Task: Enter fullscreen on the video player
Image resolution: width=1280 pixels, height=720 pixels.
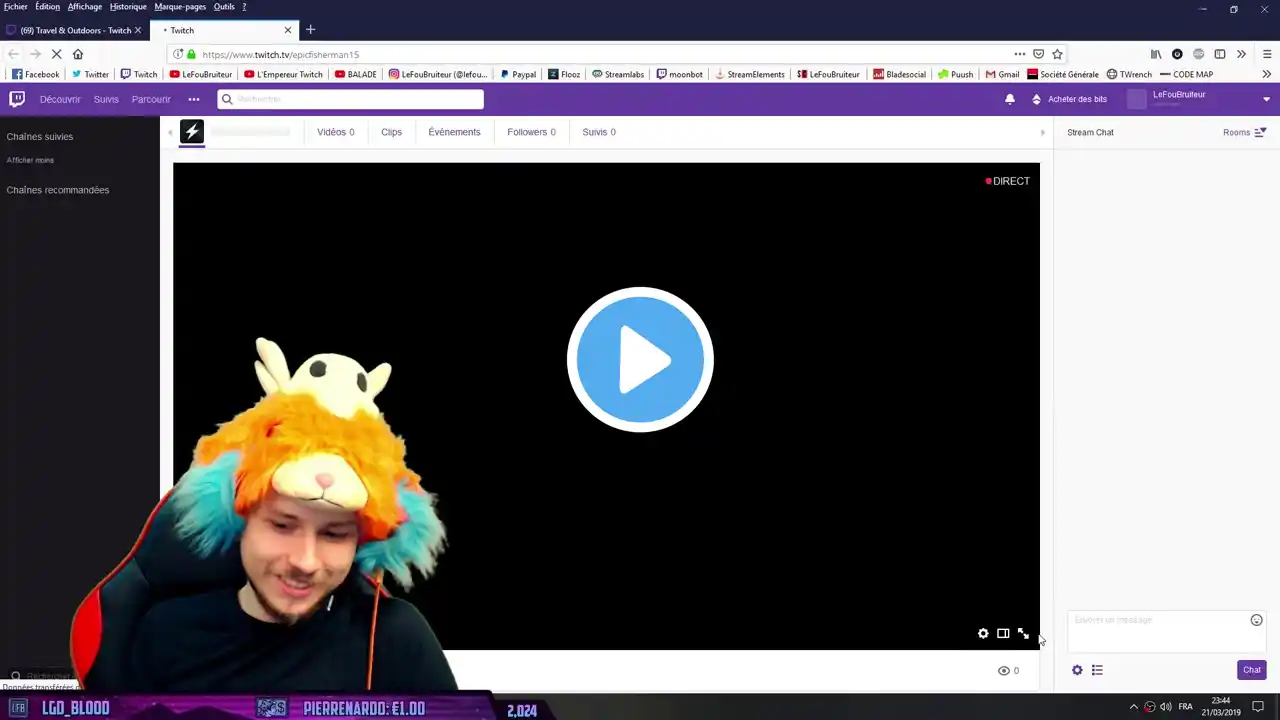Action: point(1023,633)
